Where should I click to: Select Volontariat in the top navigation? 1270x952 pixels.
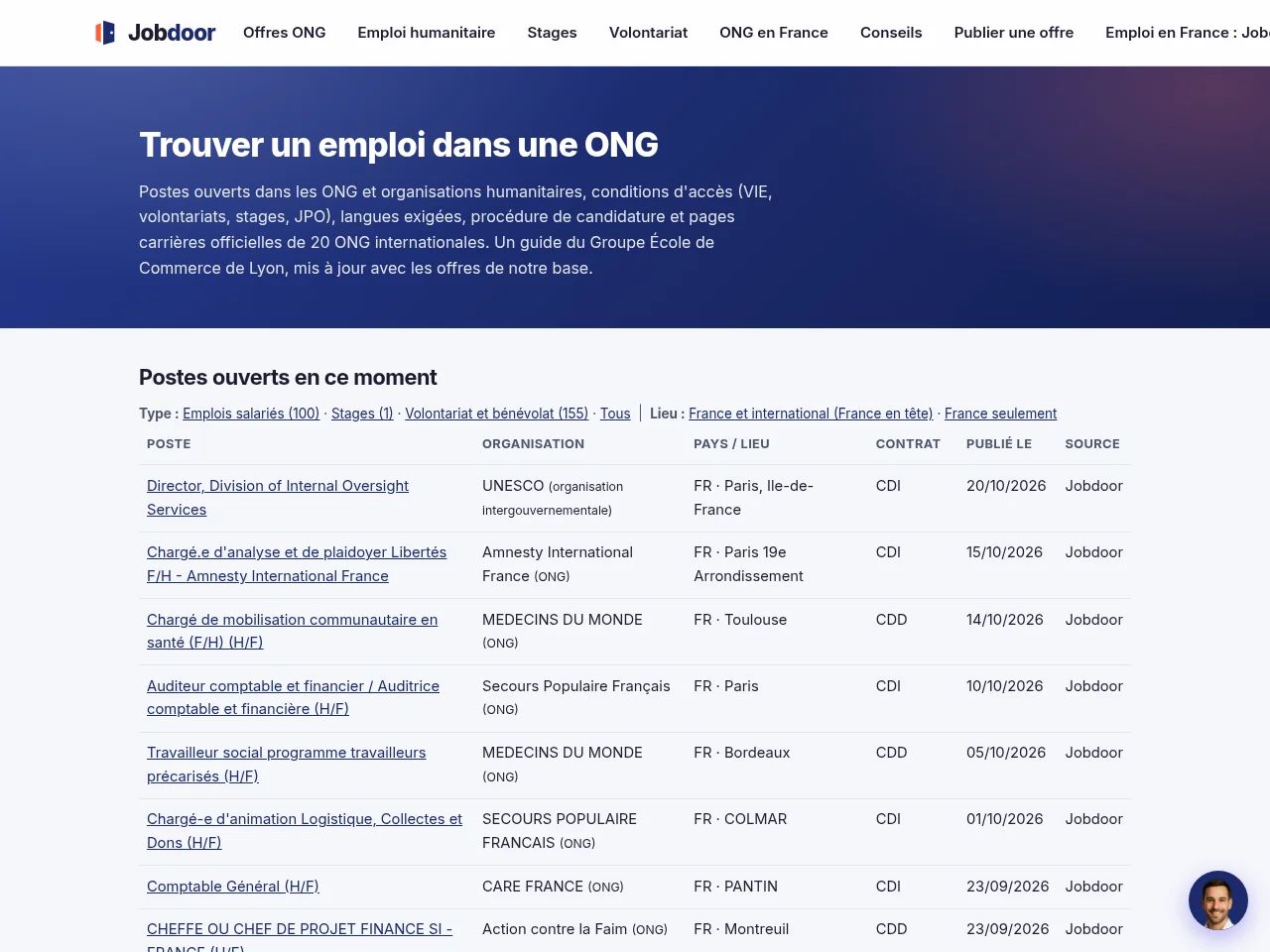tap(648, 33)
